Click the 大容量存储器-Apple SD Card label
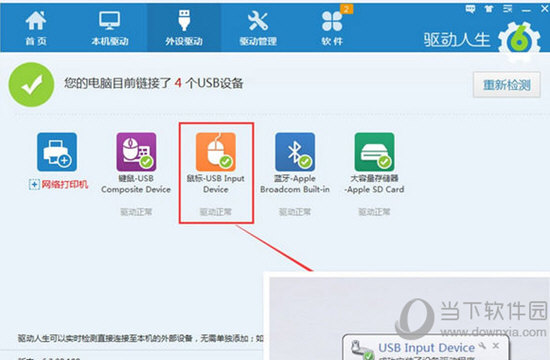 click(374, 184)
